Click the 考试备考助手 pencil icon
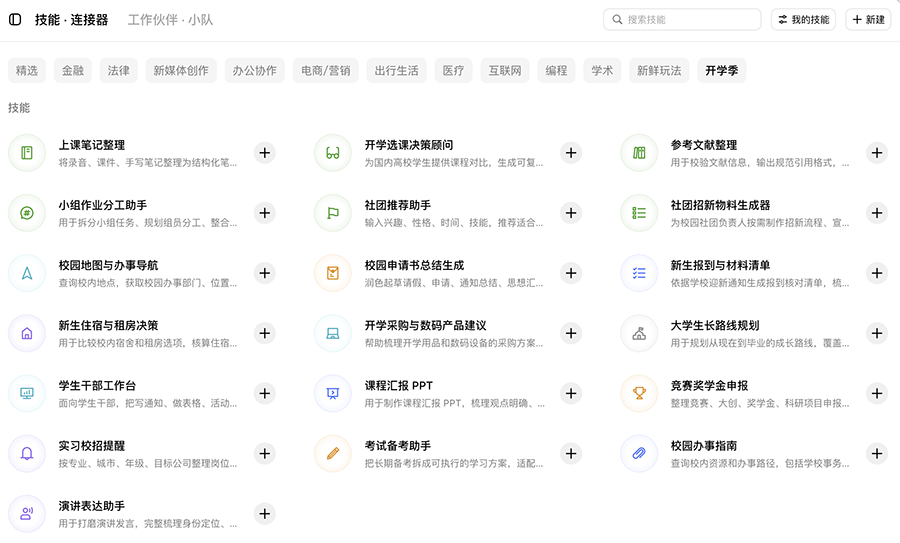This screenshot has height=543, width=900. (333, 453)
